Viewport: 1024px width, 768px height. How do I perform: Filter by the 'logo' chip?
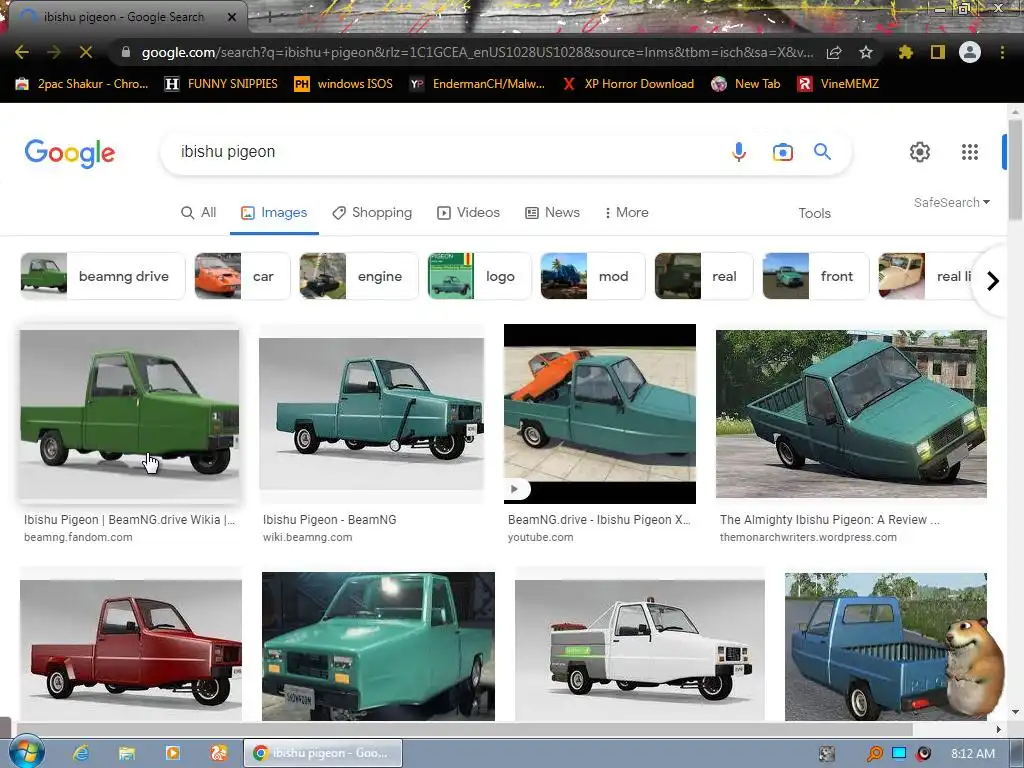point(479,276)
